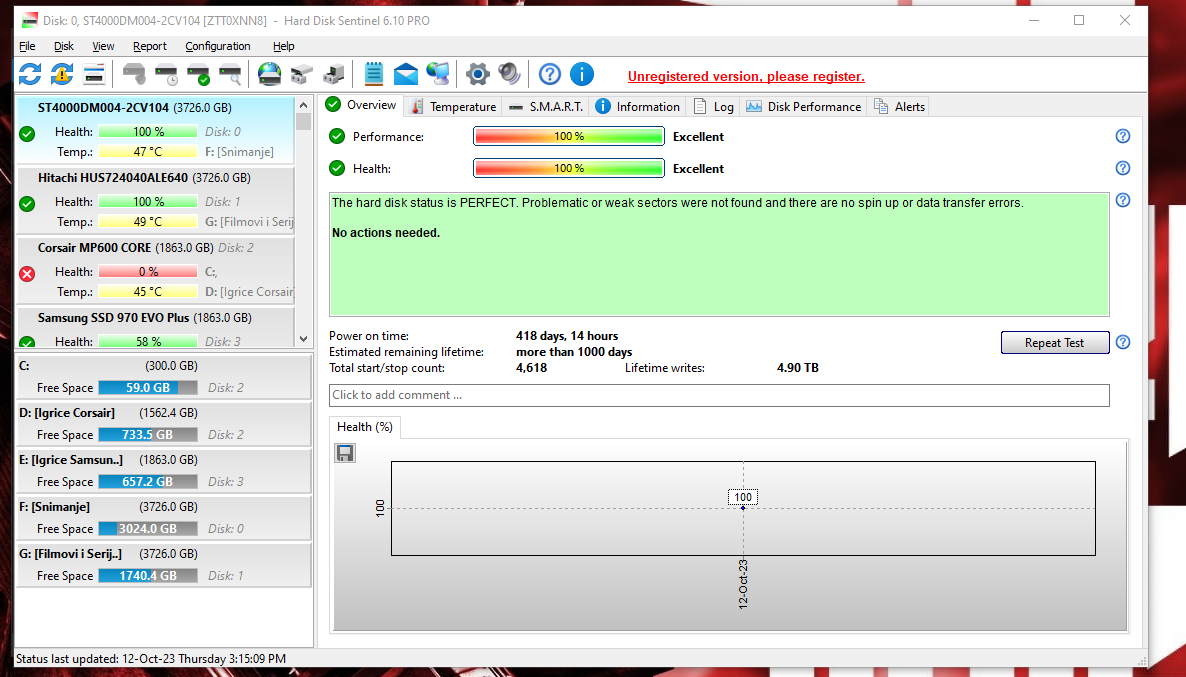Switch to the Information tab

point(638,107)
